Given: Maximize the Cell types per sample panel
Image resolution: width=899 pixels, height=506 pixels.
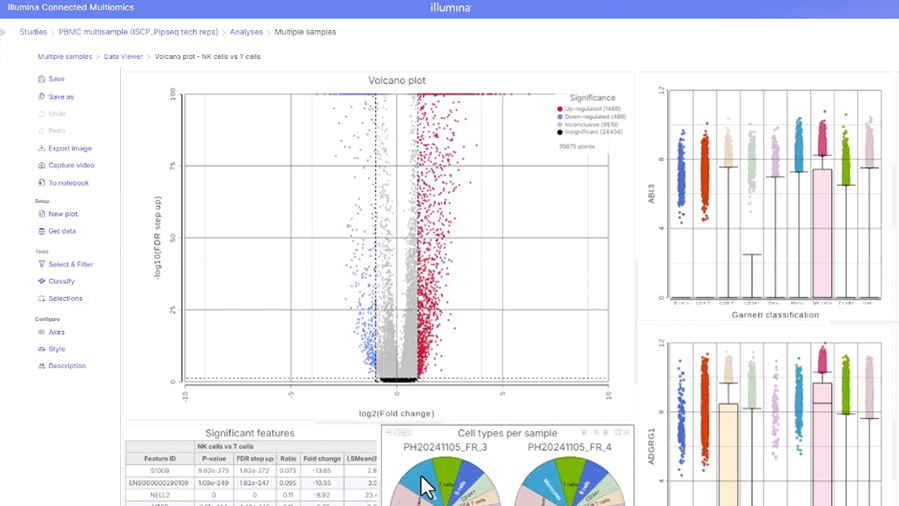Looking at the screenshot, I should [617, 433].
